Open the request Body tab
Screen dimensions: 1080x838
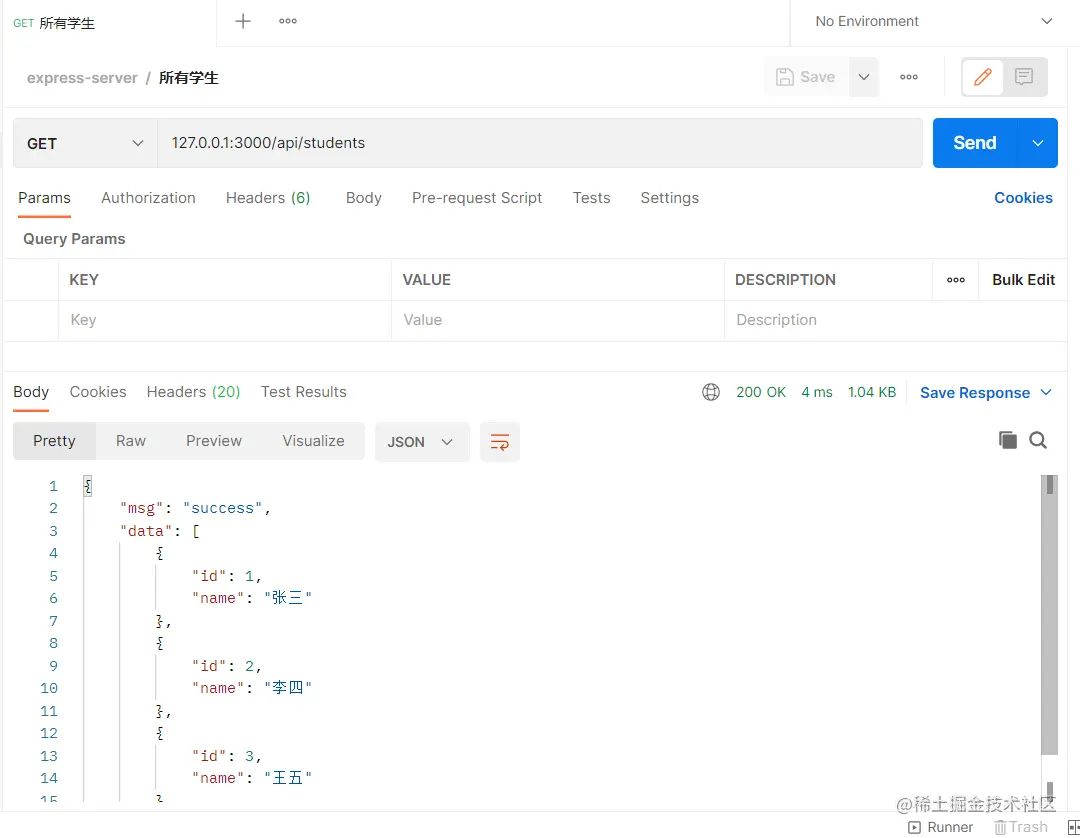tap(364, 198)
